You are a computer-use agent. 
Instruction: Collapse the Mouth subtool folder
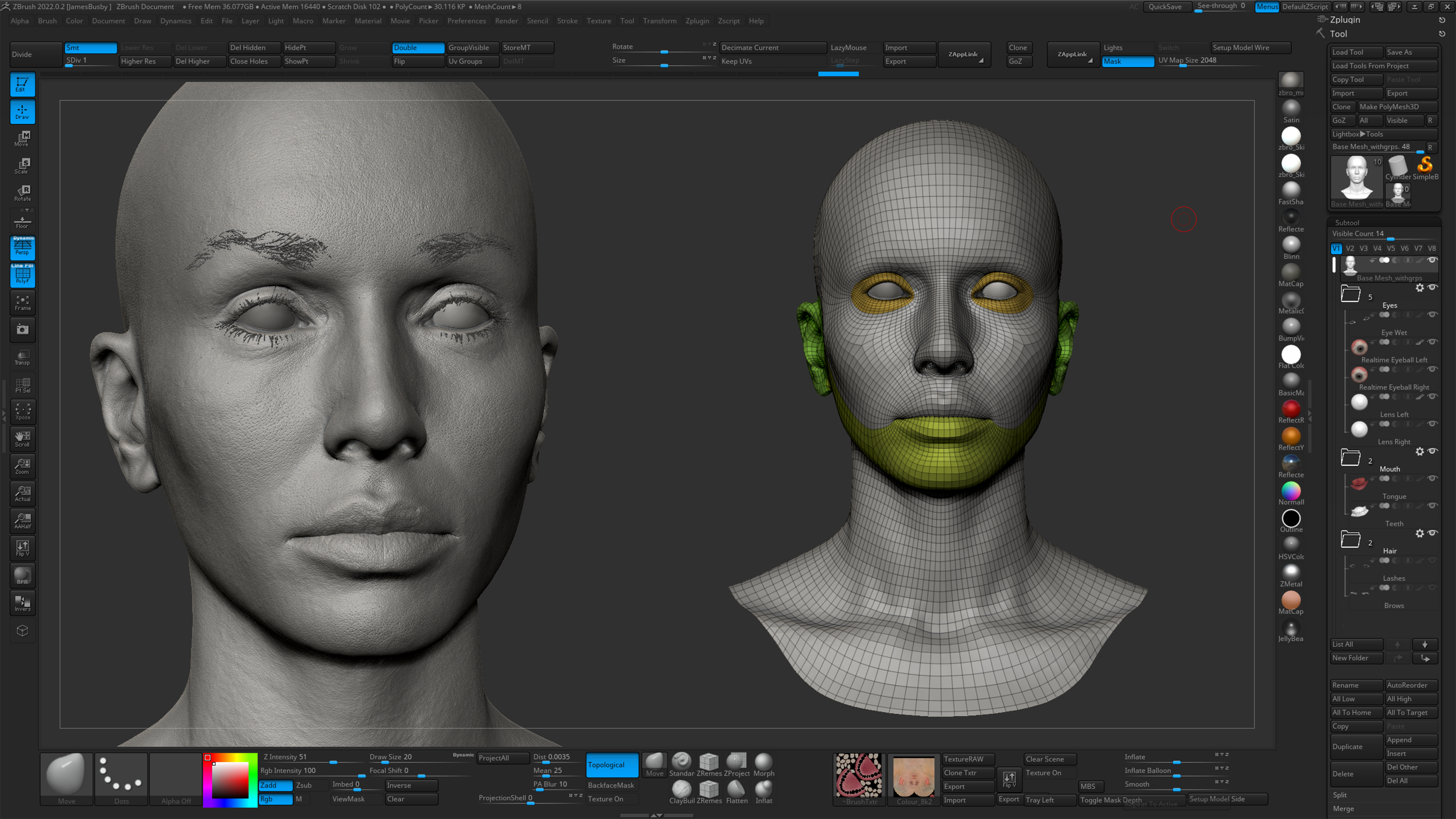point(1350,458)
